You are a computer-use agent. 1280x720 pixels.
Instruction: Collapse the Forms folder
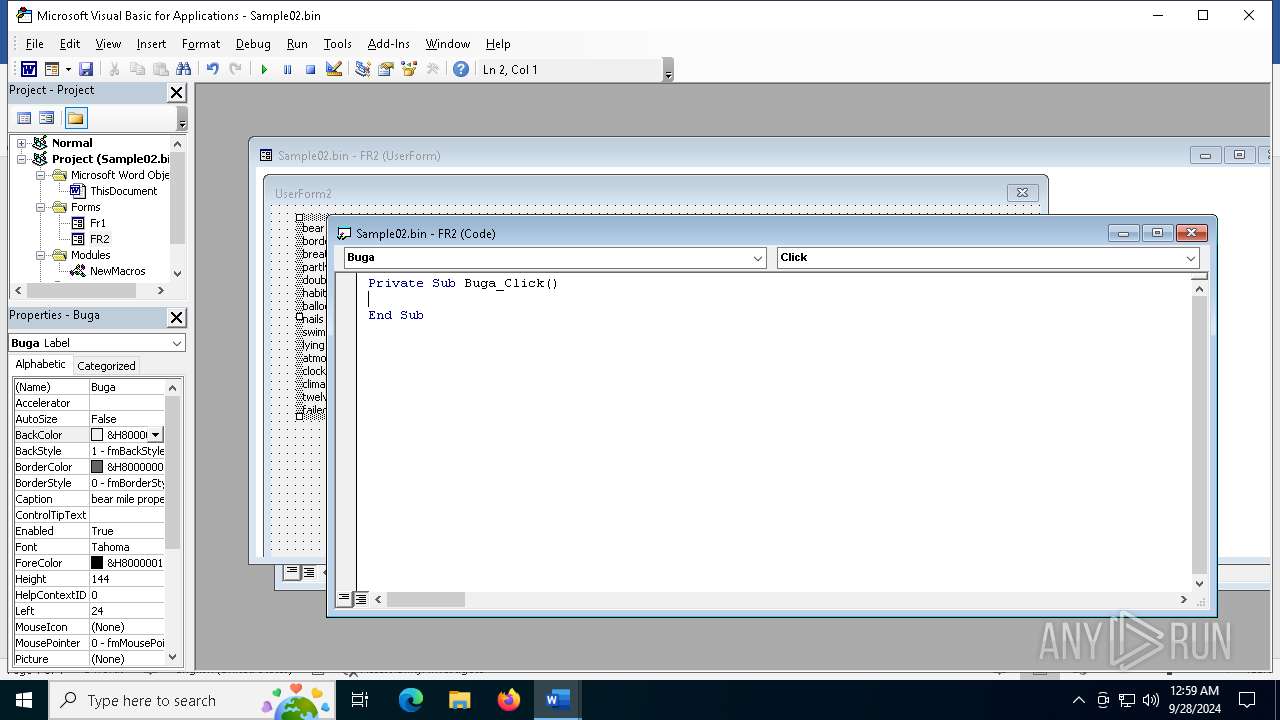[x=41, y=207]
